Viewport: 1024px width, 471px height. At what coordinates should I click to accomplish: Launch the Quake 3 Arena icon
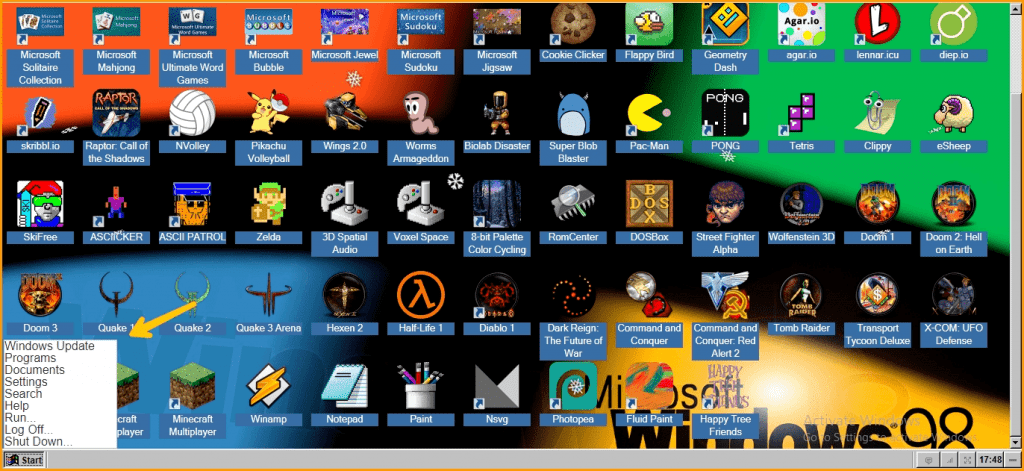[268, 295]
